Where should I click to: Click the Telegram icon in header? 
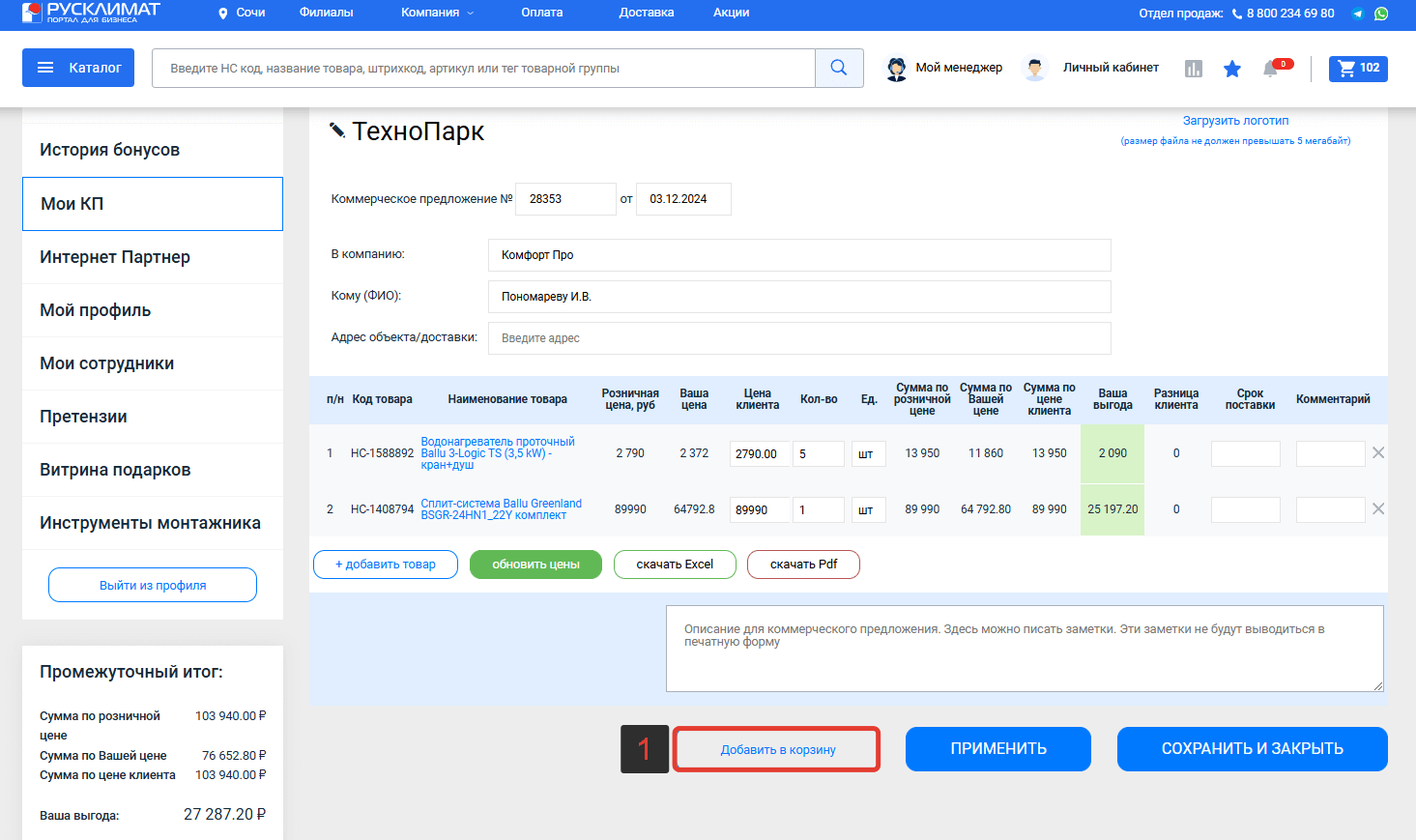coord(1358,14)
